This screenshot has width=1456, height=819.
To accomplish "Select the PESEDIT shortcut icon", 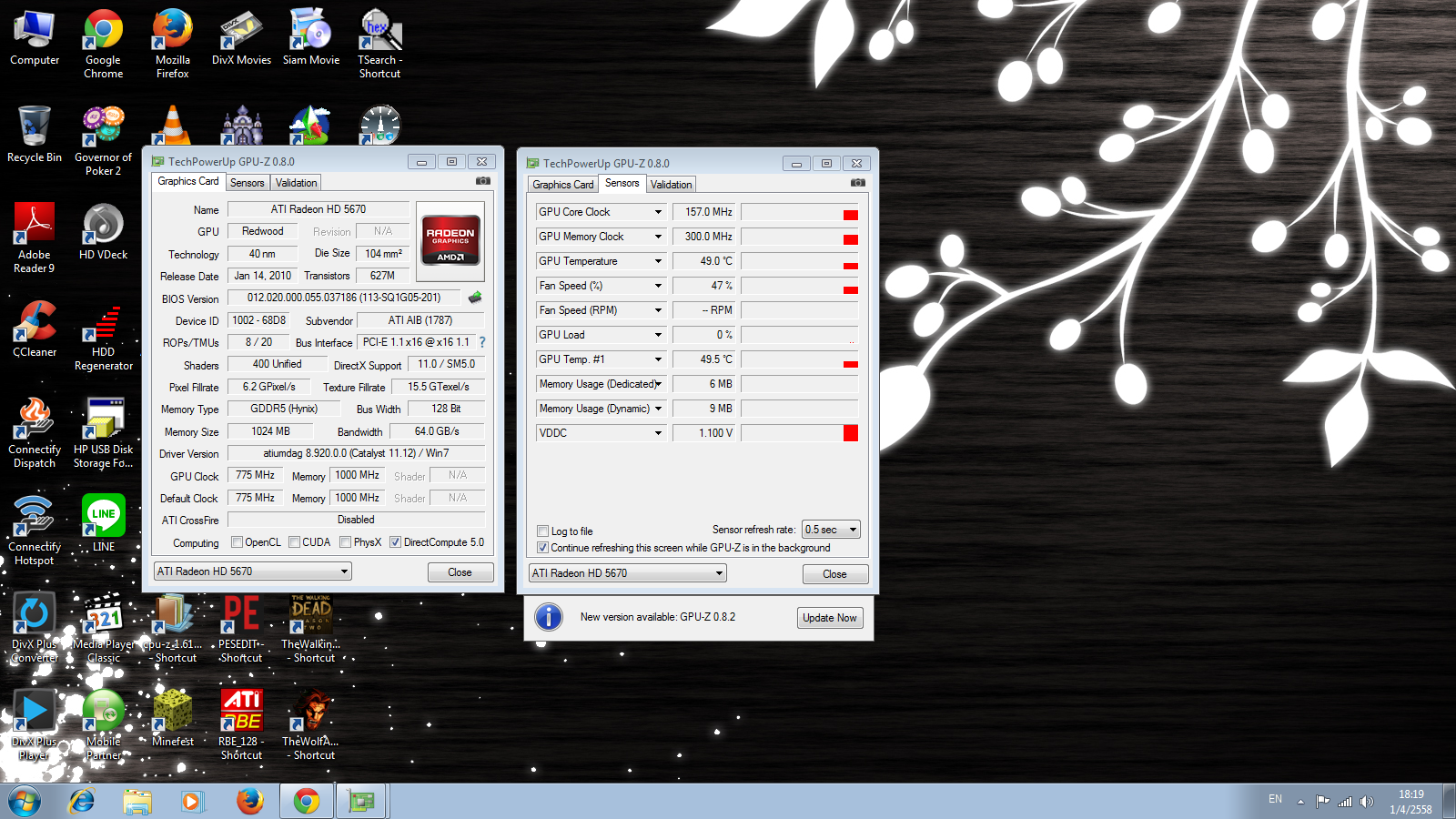I will coord(241,628).
